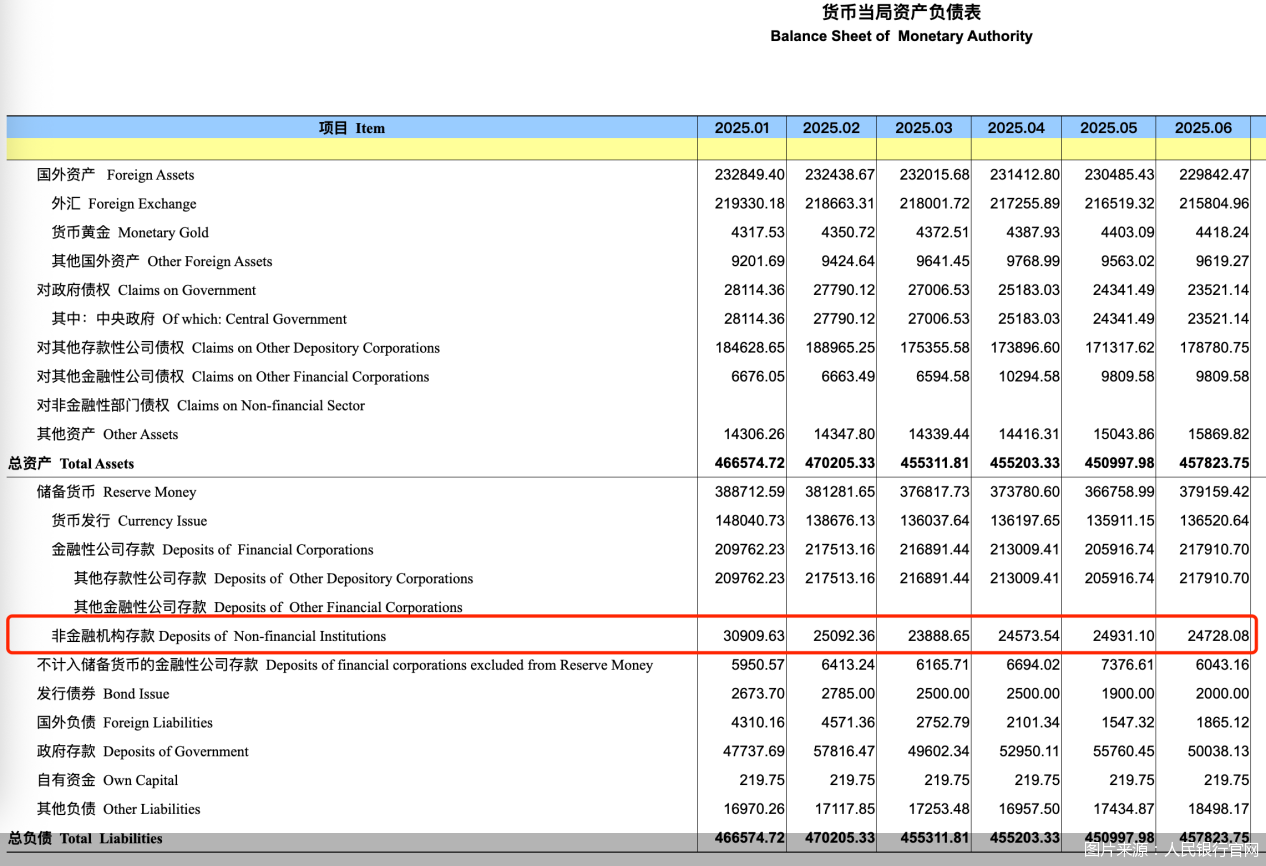The width and height of the screenshot is (1266, 866).
Task: Click the 2025.03 column header
Action: point(923,128)
